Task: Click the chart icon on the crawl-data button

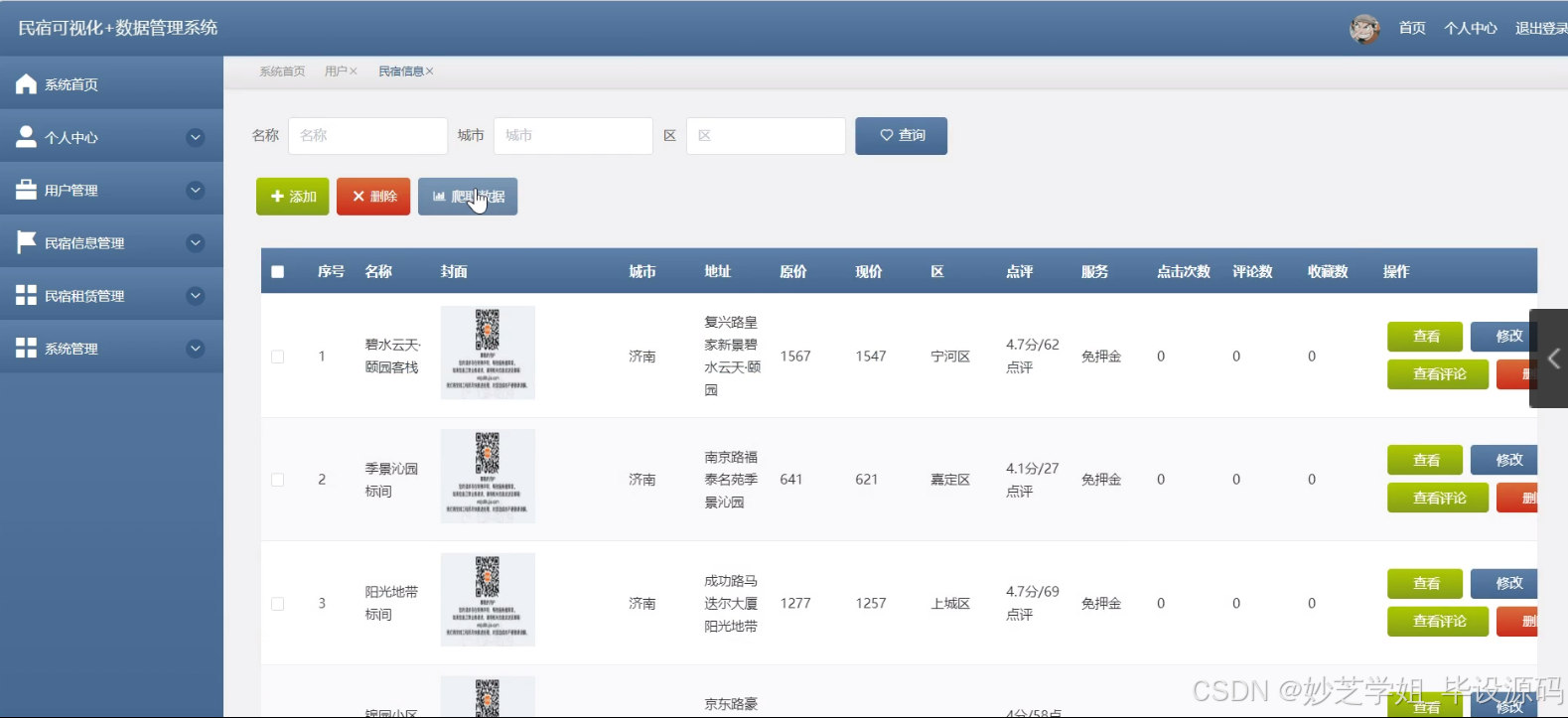Action: point(439,197)
